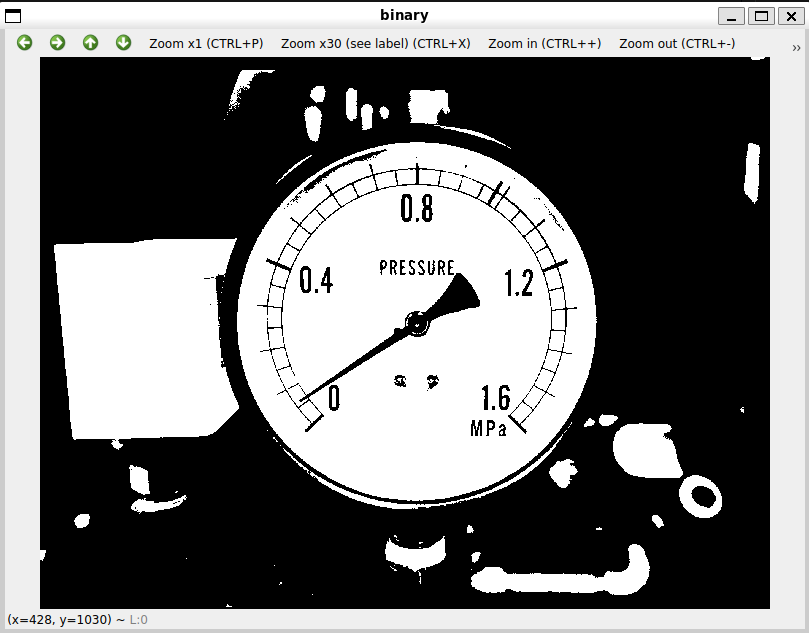Viewport: 809px width, 633px height.
Task: Click Zoom x30 (see label) button
Action: (375, 44)
